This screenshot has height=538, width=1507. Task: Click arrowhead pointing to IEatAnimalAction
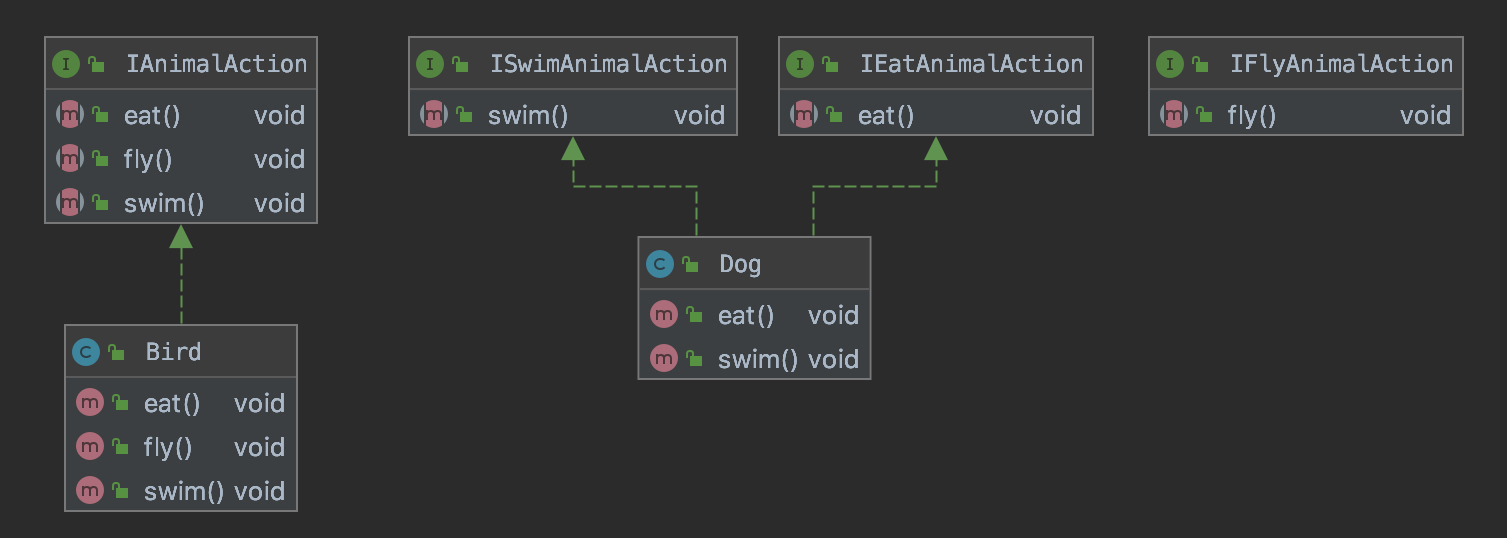click(936, 148)
